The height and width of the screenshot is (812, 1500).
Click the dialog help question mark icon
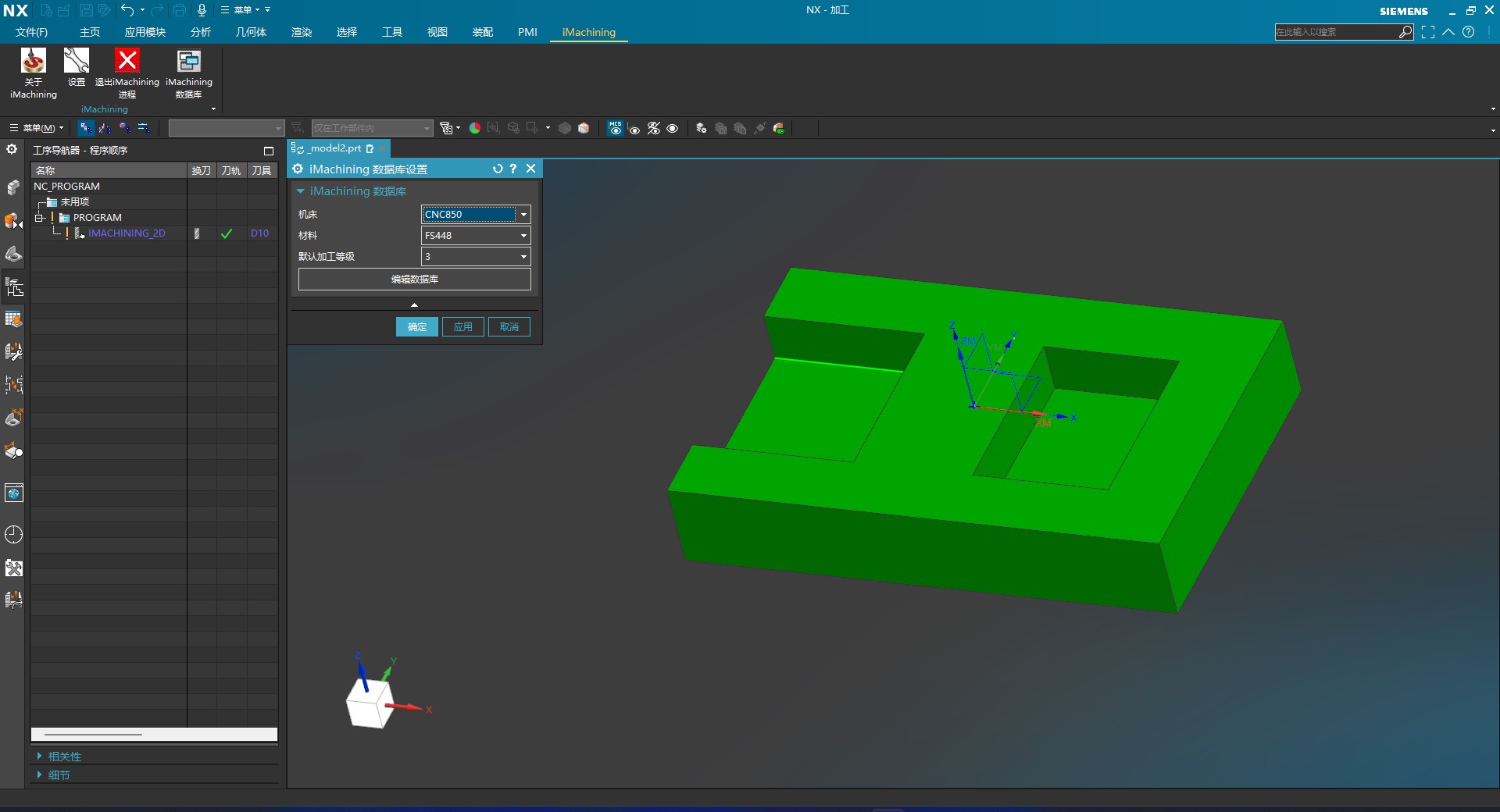click(513, 169)
